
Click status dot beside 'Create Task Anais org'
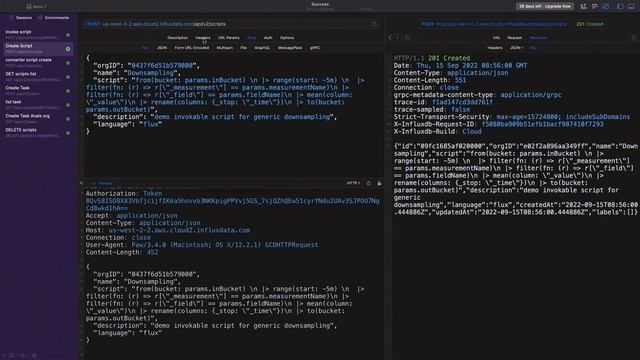pos(68,119)
